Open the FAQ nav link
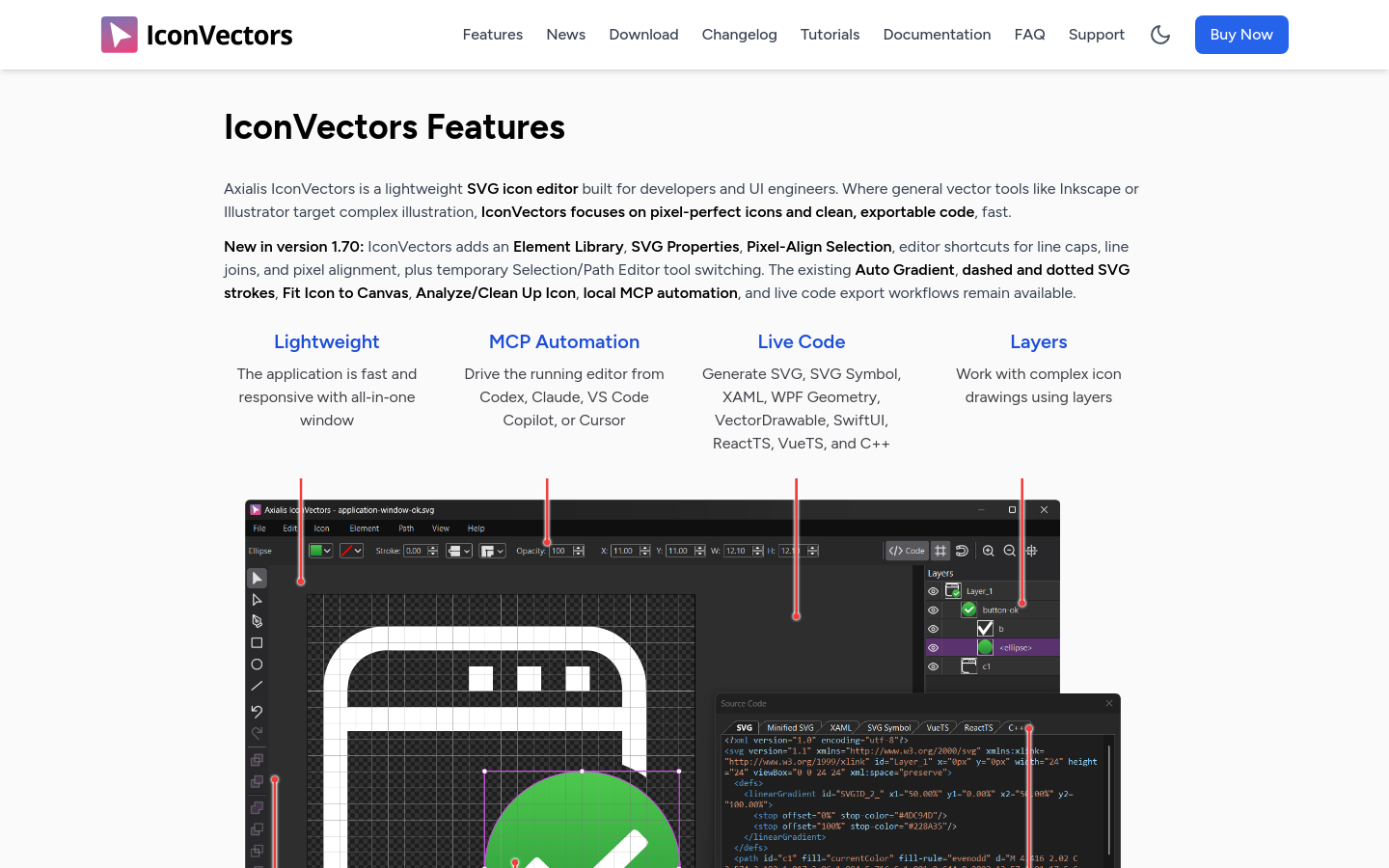The width and height of the screenshot is (1389, 868). (1029, 35)
